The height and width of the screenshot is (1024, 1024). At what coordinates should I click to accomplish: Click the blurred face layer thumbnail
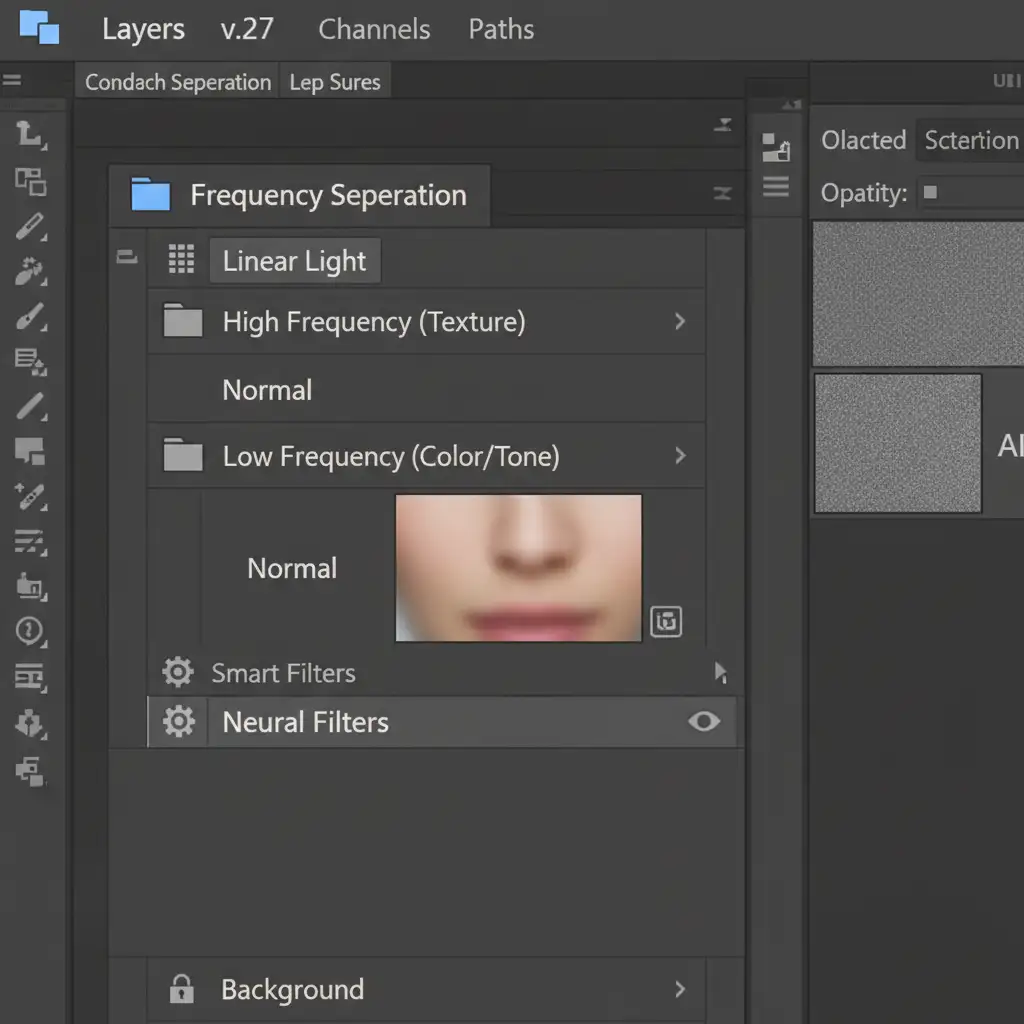[x=518, y=567]
